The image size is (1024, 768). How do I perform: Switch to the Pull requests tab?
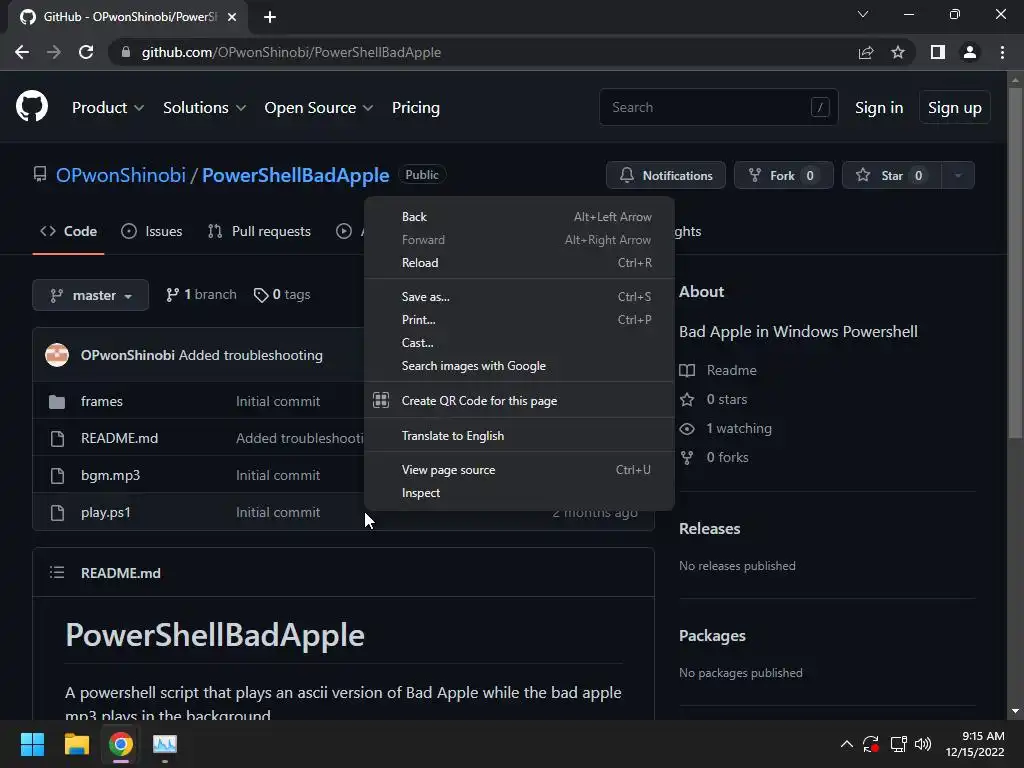pyautogui.click(x=259, y=231)
